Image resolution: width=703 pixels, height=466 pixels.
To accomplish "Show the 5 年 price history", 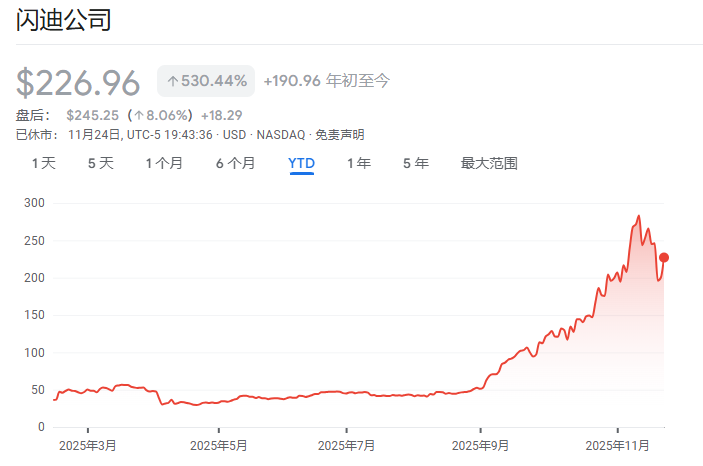I will pyautogui.click(x=416, y=163).
